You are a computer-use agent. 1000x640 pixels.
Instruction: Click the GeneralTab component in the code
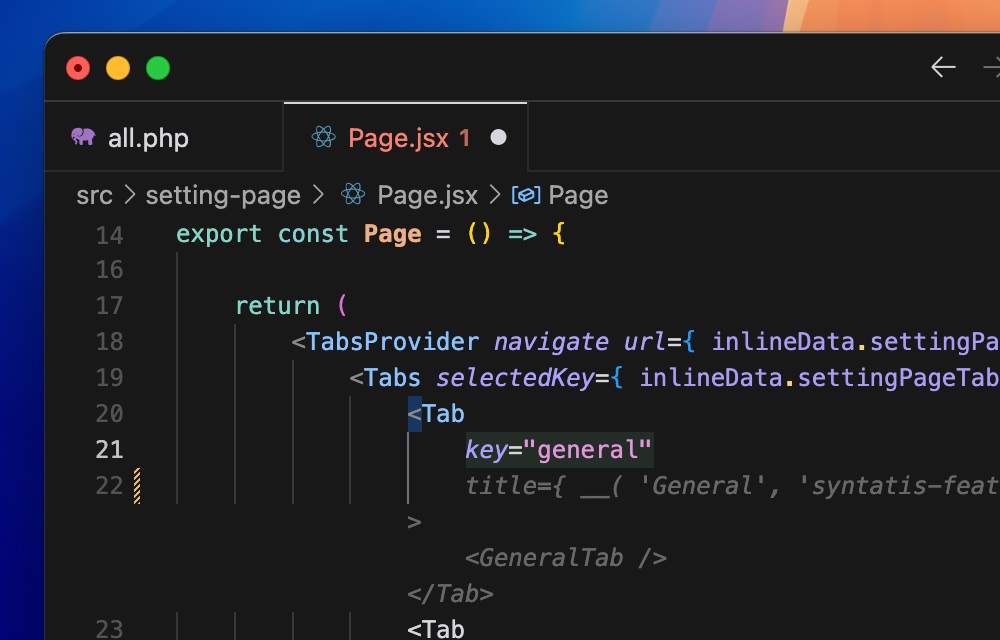pos(550,558)
